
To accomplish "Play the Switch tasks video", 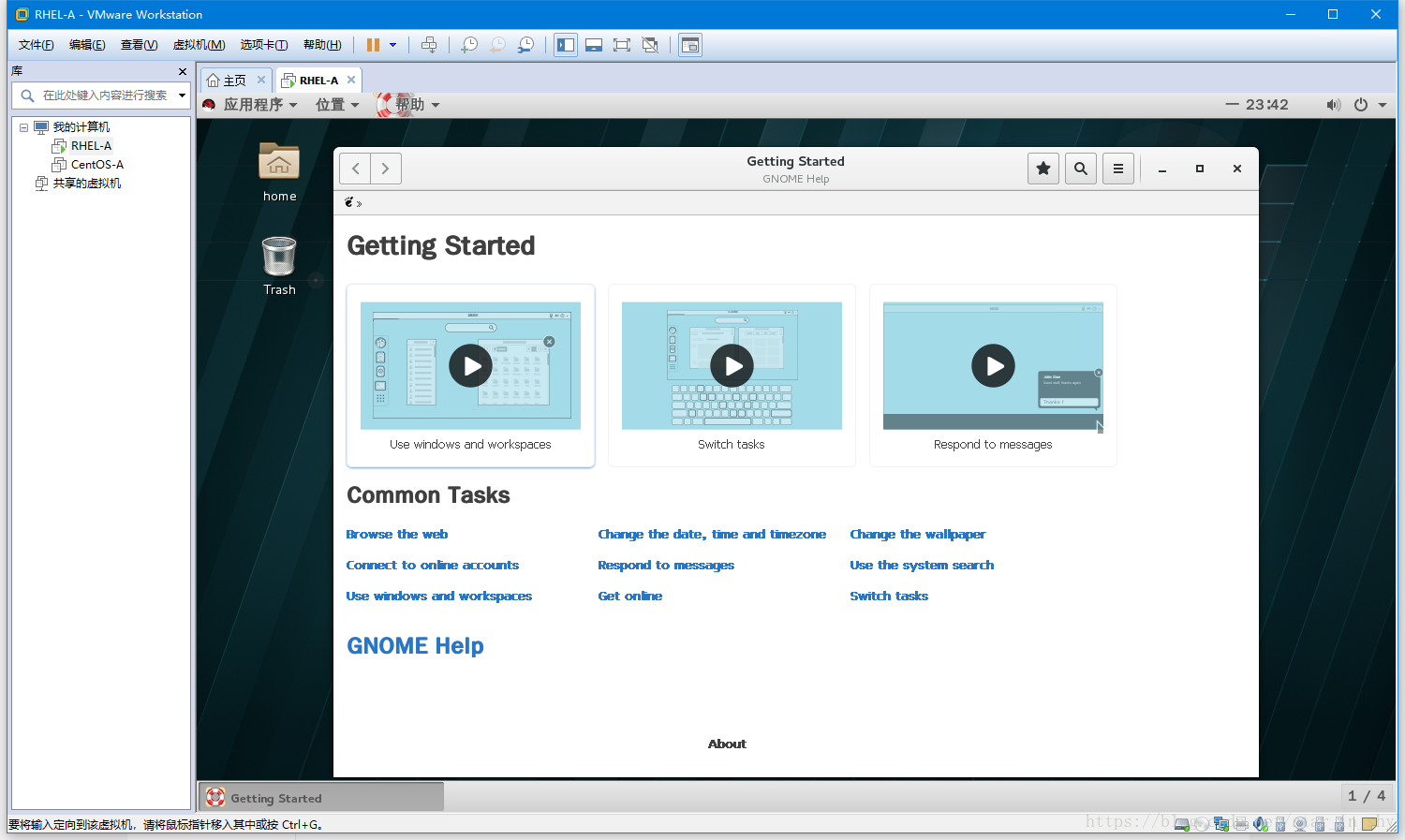I will pyautogui.click(x=732, y=366).
